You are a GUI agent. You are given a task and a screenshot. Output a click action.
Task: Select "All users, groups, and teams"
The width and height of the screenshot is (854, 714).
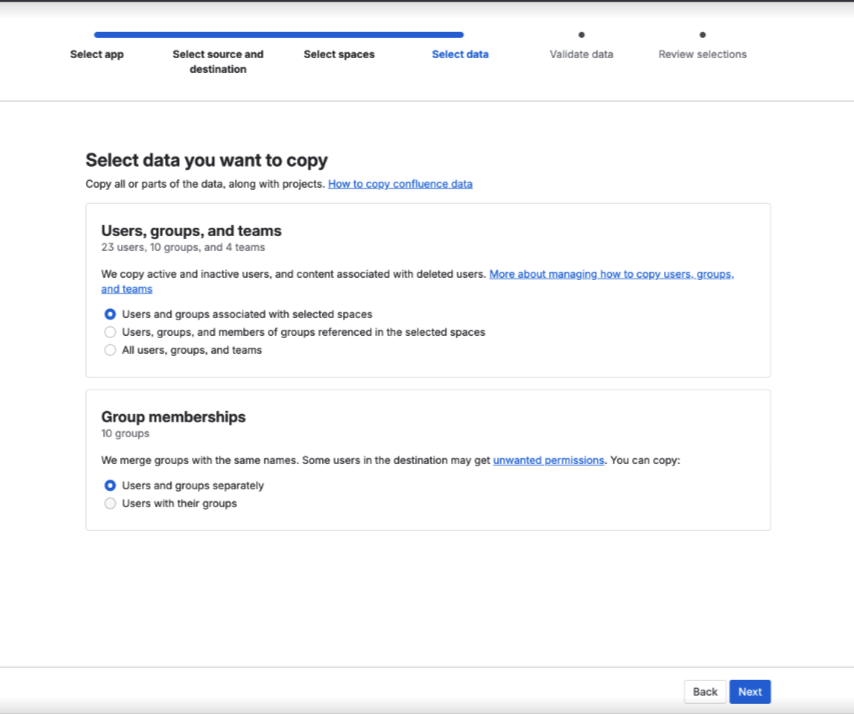point(110,350)
